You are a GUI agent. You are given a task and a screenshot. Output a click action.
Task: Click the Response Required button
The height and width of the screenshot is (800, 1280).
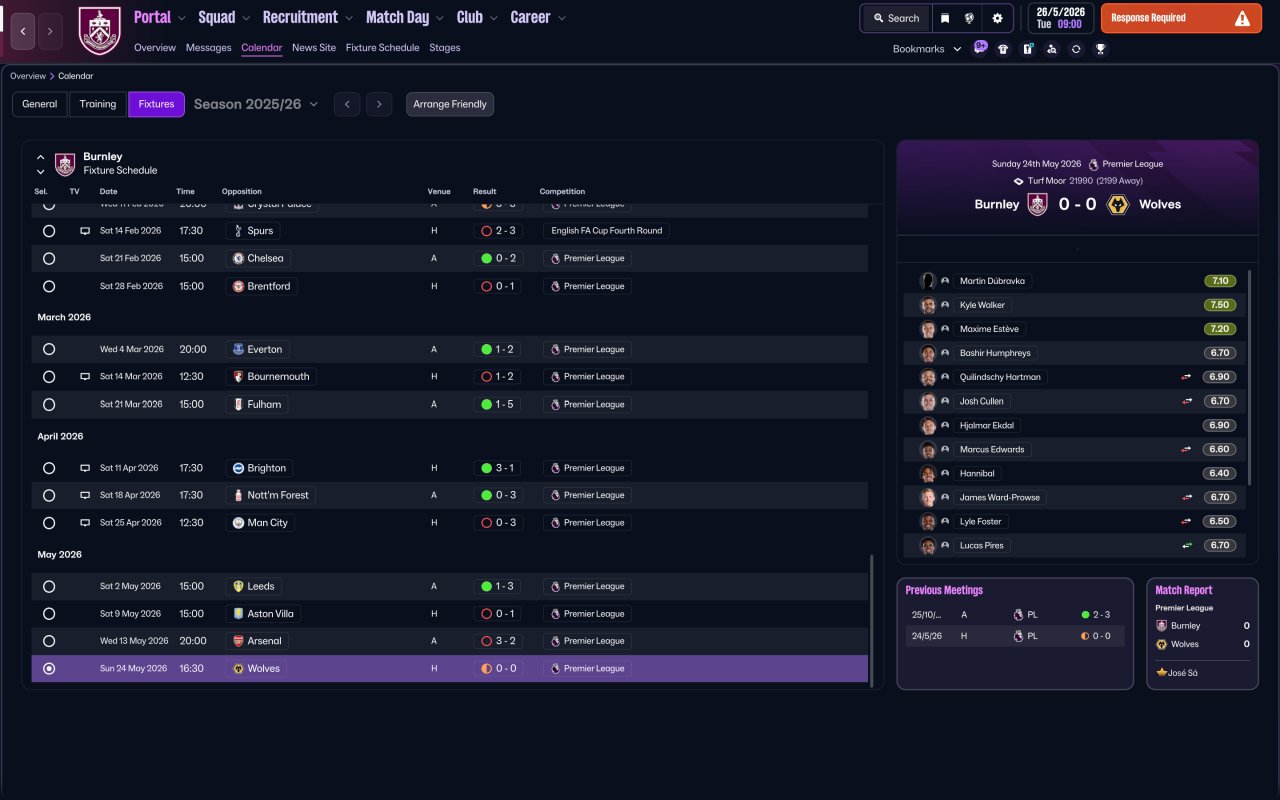click(1181, 18)
